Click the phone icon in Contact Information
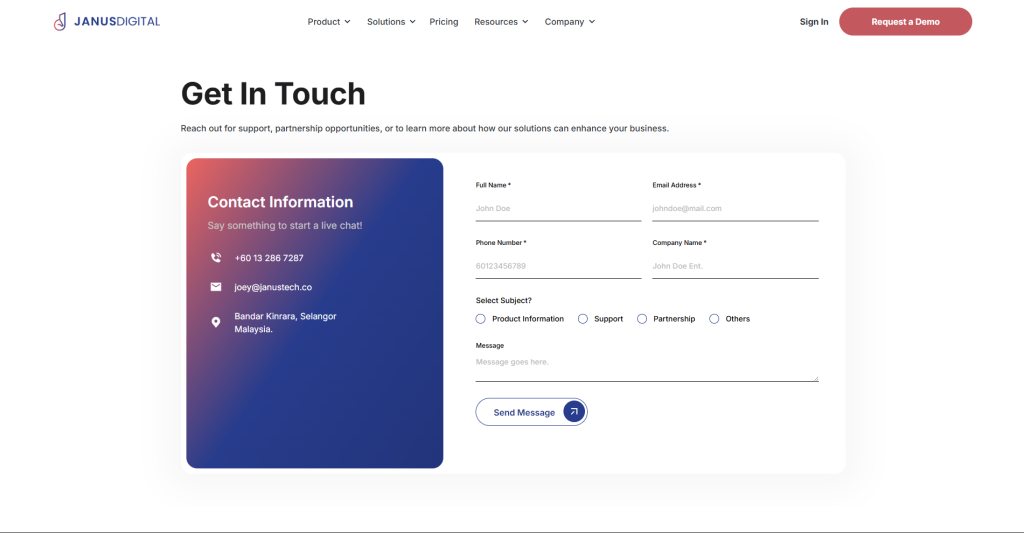Image resolution: width=1024 pixels, height=533 pixels. point(216,258)
